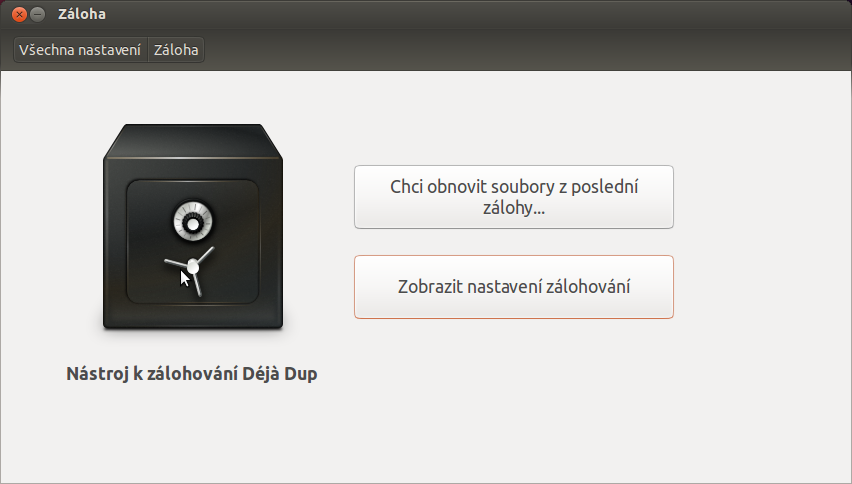The image size is (852, 484).
Task: Go back to Všechna nastavení
Action: tap(80, 50)
